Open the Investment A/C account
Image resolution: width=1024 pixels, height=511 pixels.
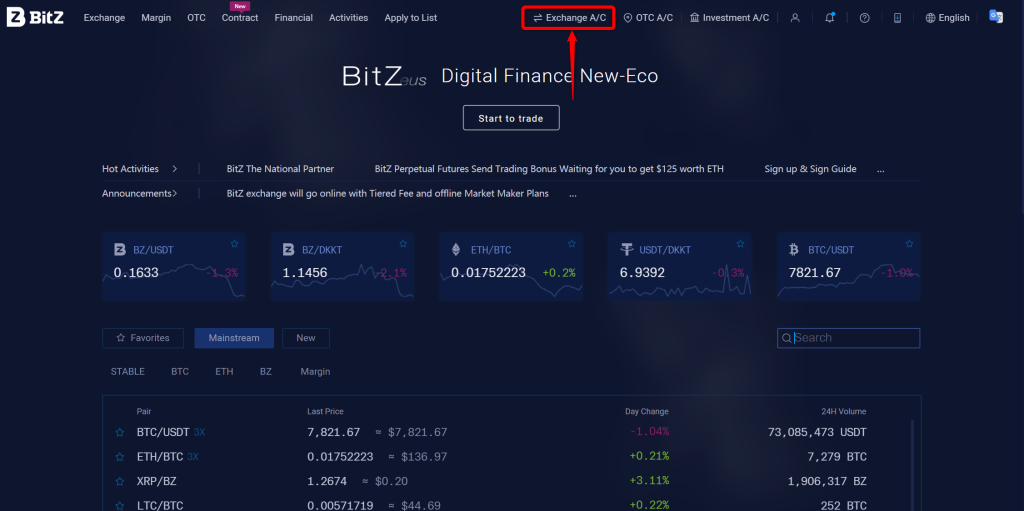(x=729, y=18)
